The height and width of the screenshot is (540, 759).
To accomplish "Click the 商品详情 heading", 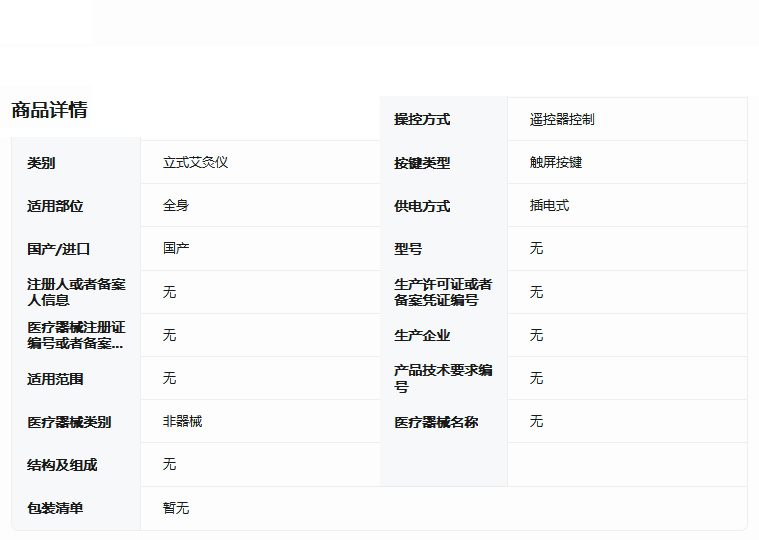I will [49, 110].
